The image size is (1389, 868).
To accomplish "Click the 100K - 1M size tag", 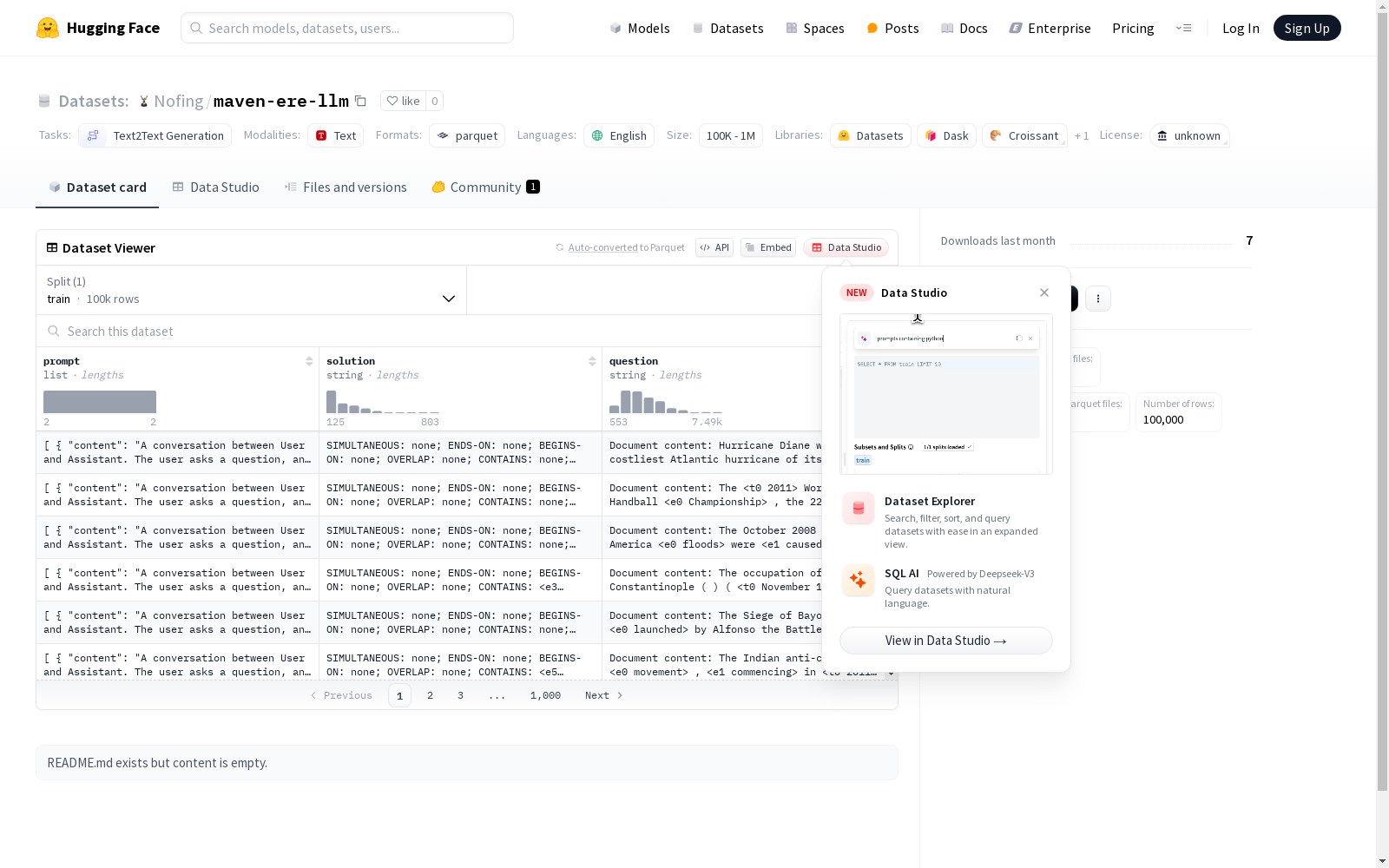I will (x=731, y=135).
